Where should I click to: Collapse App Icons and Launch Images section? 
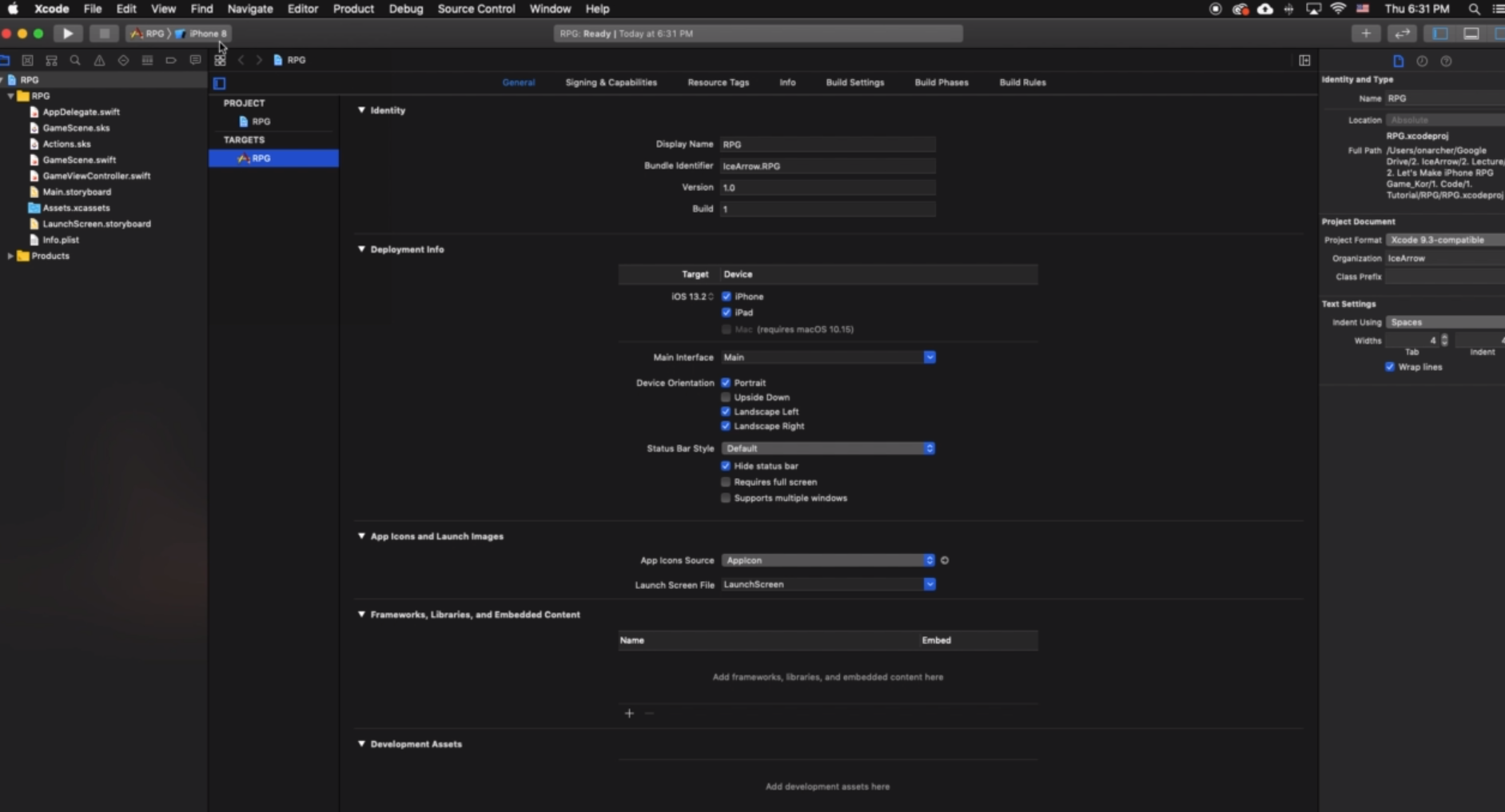[361, 536]
